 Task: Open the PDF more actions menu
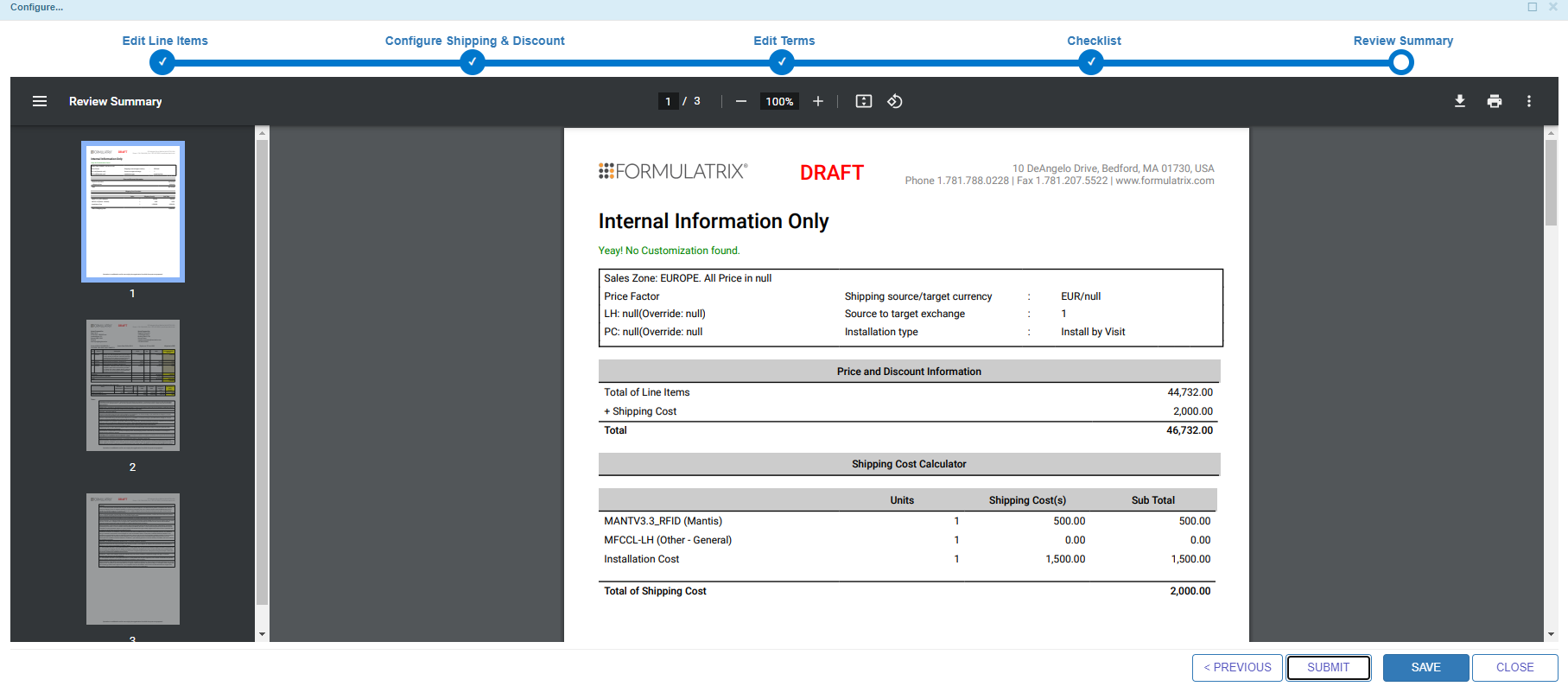[x=1529, y=101]
